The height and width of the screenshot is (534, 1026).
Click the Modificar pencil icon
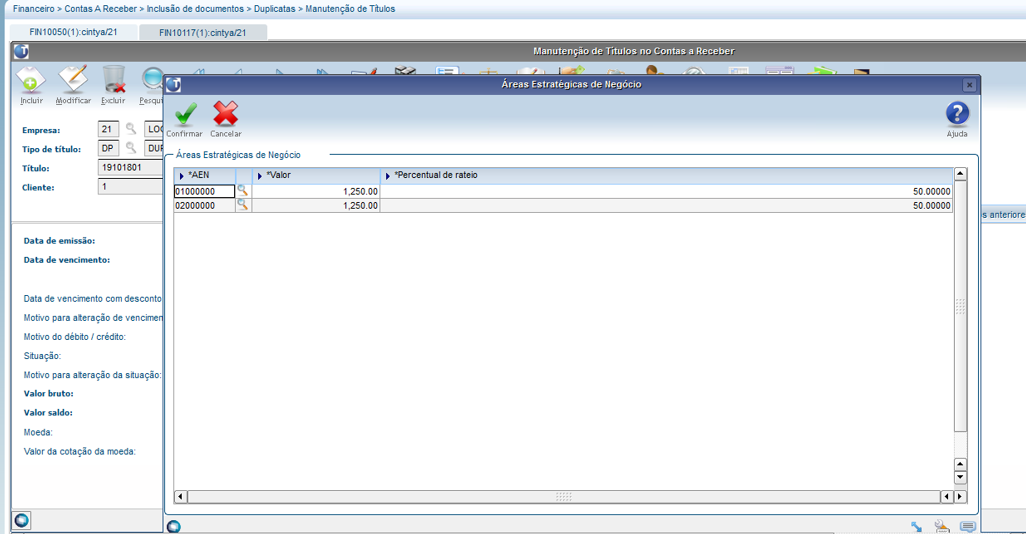(73, 79)
